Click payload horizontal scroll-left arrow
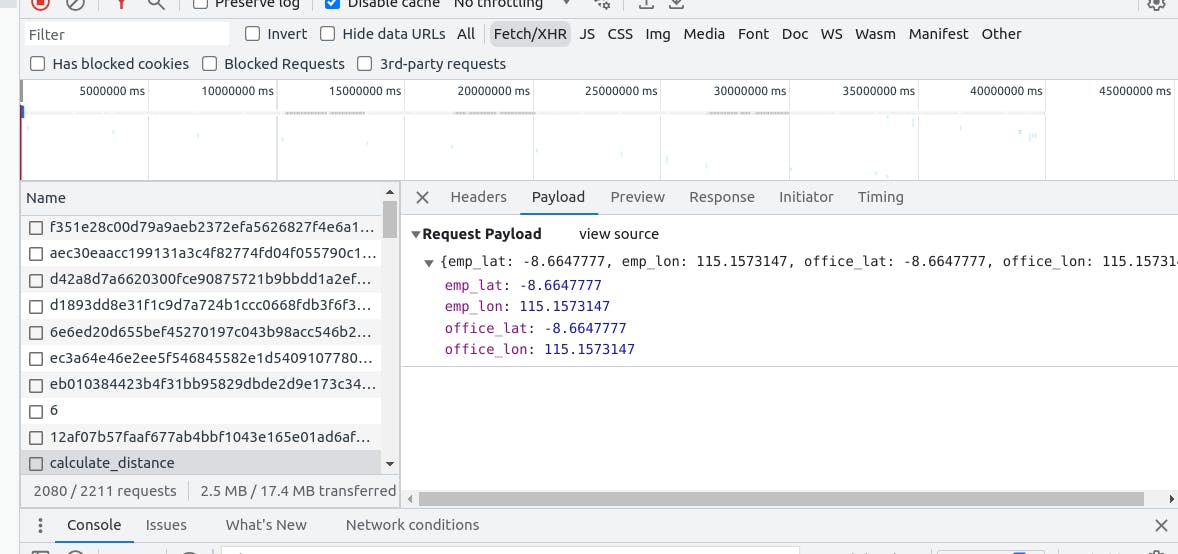 click(x=410, y=499)
